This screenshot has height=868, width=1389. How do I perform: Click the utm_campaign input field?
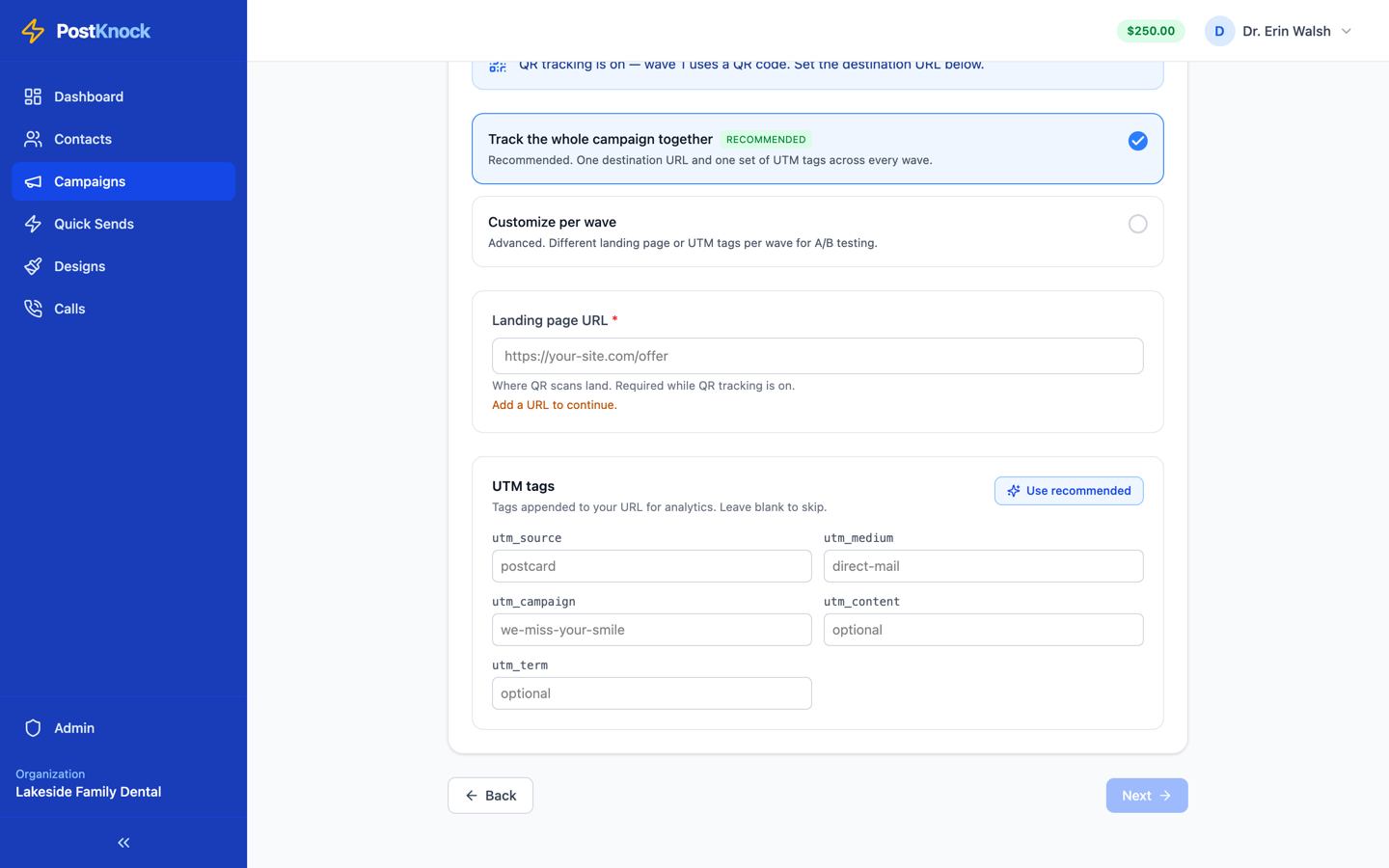click(652, 630)
